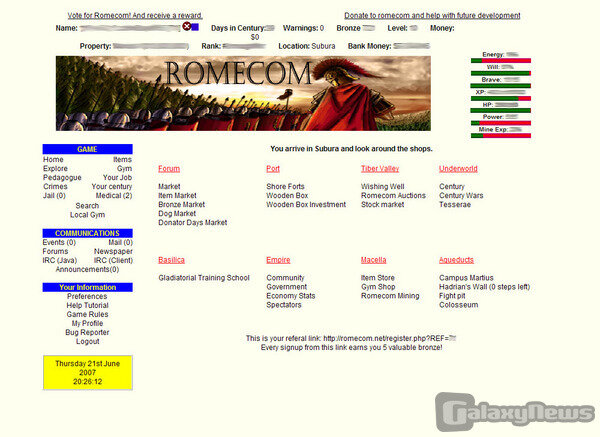The height and width of the screenshot is (437, 600).
Task: Open the red Forum heading link
Action: point(169,169)
